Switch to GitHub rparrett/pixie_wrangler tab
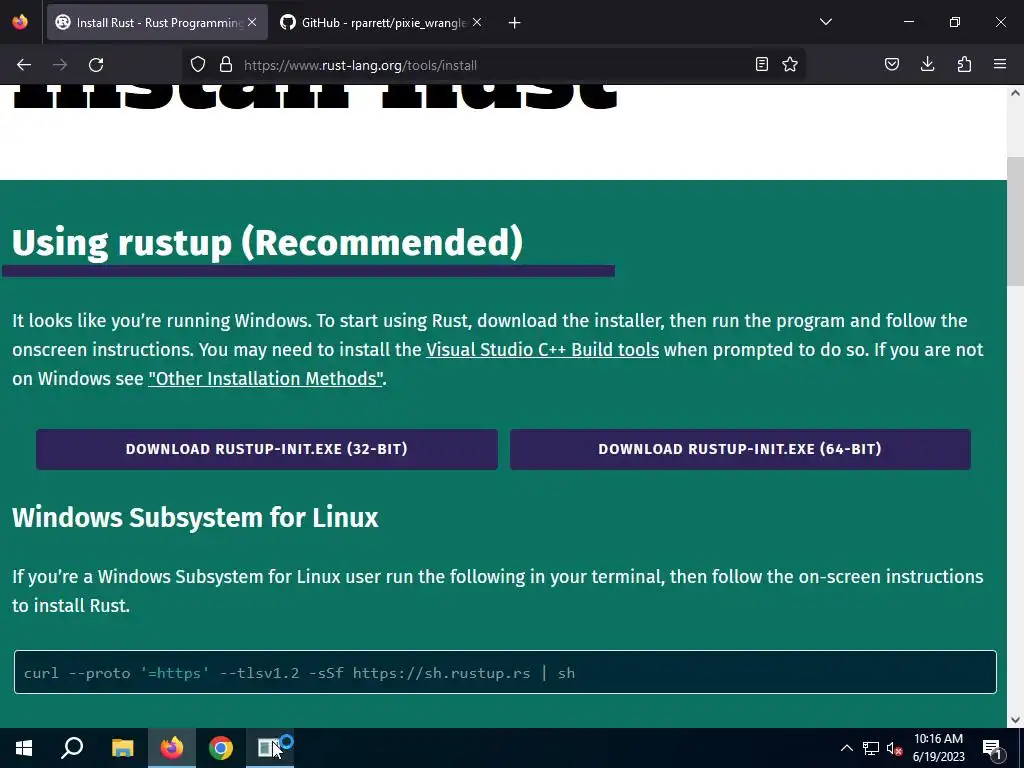1024x768 pixels. point(382,22)
